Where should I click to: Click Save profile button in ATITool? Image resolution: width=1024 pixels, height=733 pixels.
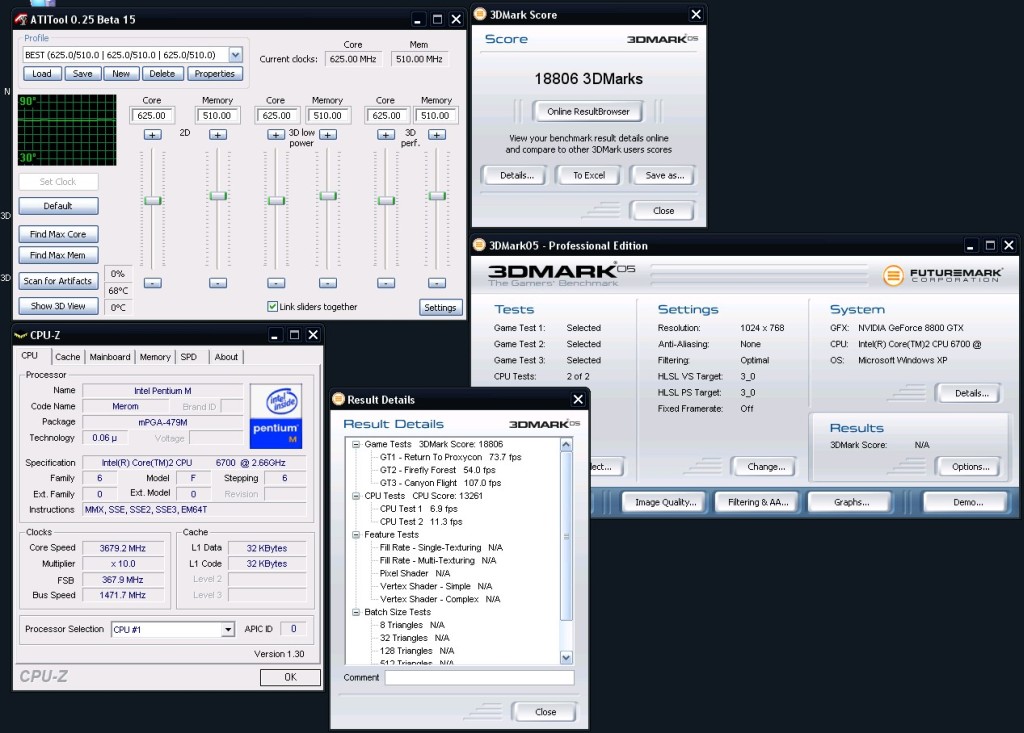(82, 74)
